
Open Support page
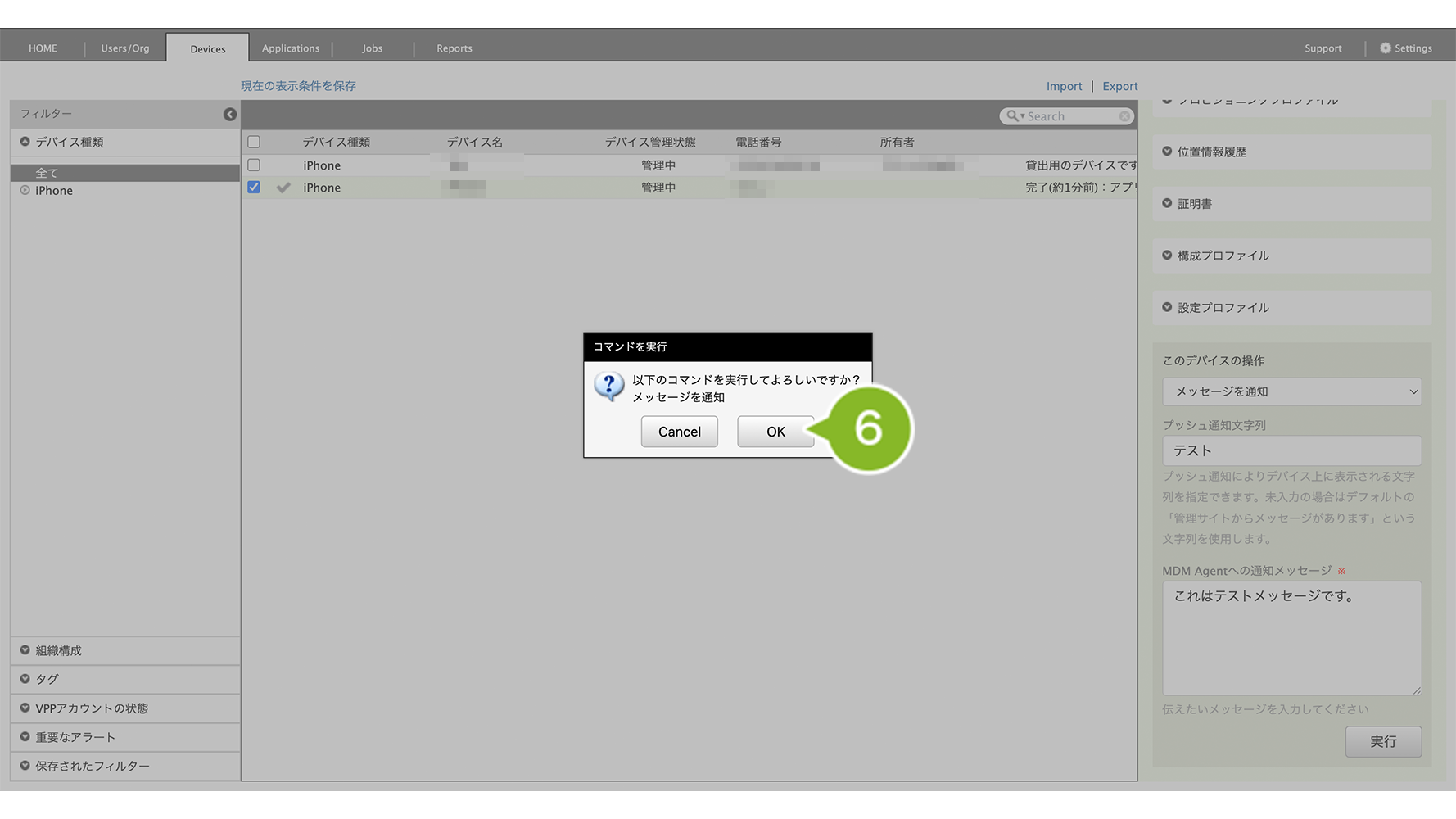point(1323,48)
